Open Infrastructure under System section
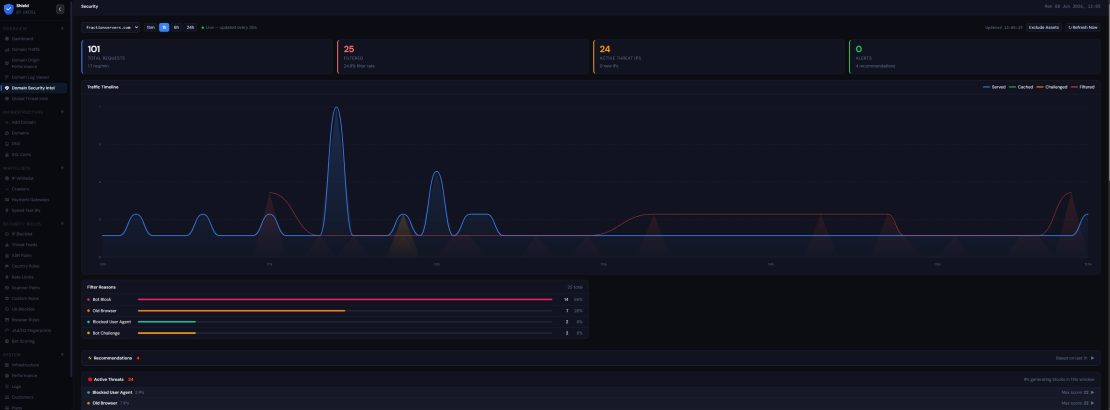The height and width of the screenshot is (410, 1110). pyautogui.click(x=24, y=365)
